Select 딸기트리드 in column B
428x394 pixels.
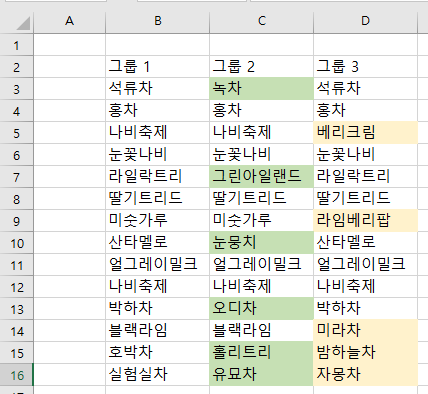click(158, 199)
